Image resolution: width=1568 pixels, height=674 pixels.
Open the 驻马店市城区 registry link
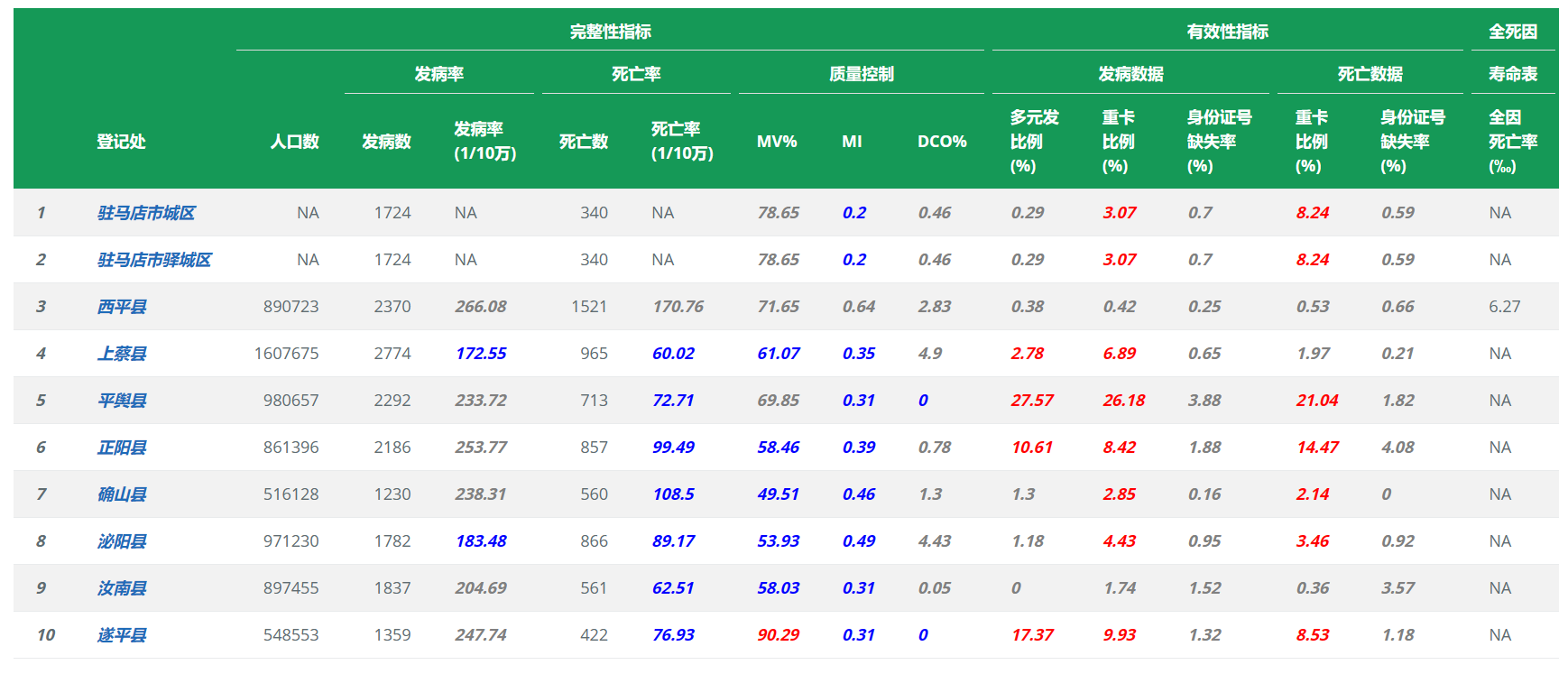(x=146, y=213)
